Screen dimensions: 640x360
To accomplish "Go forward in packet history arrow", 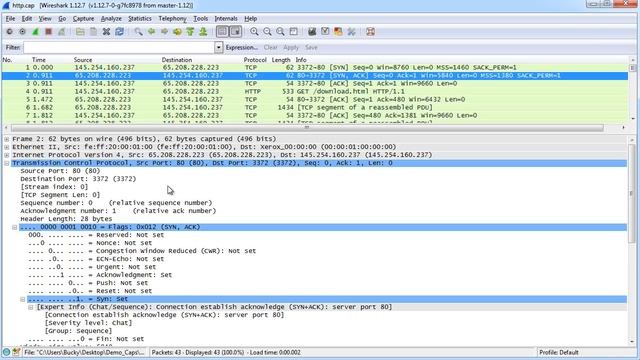I will click(164, 32).
